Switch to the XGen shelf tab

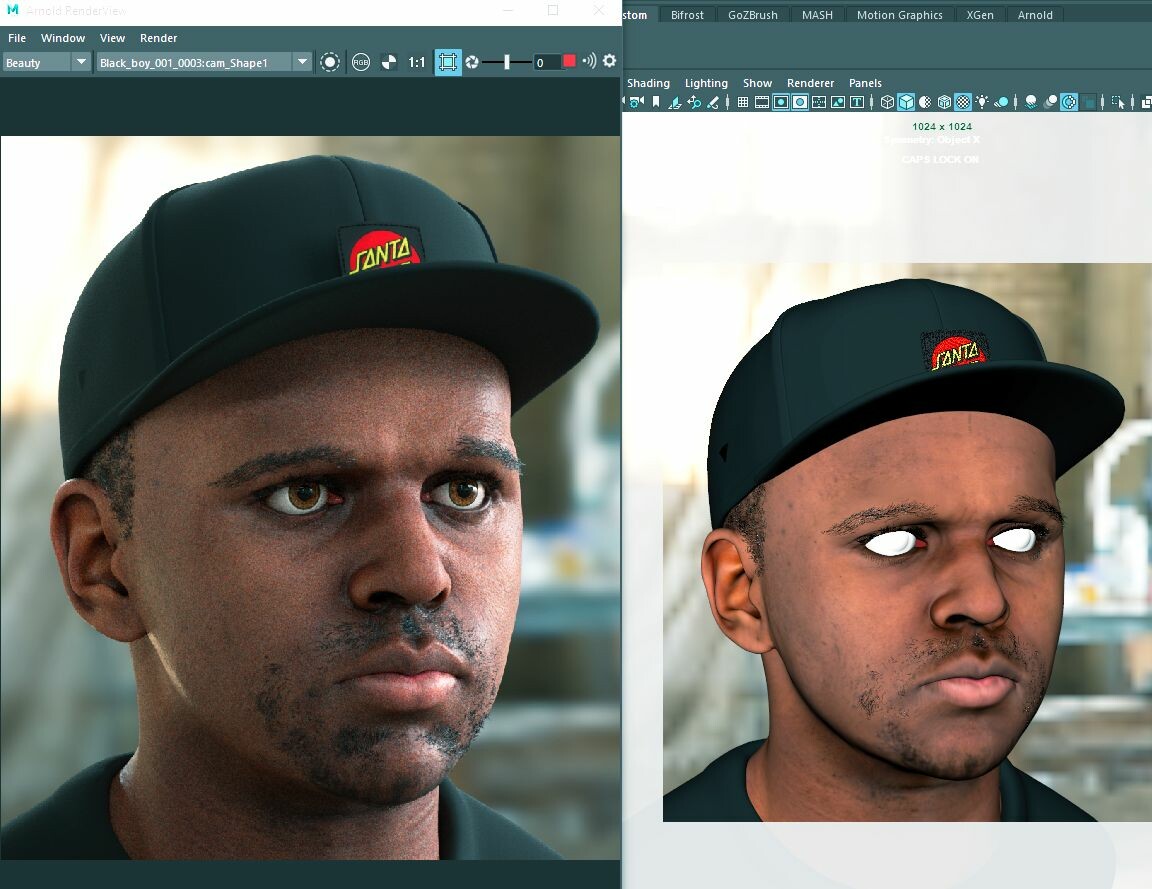[x=979, y=15]
